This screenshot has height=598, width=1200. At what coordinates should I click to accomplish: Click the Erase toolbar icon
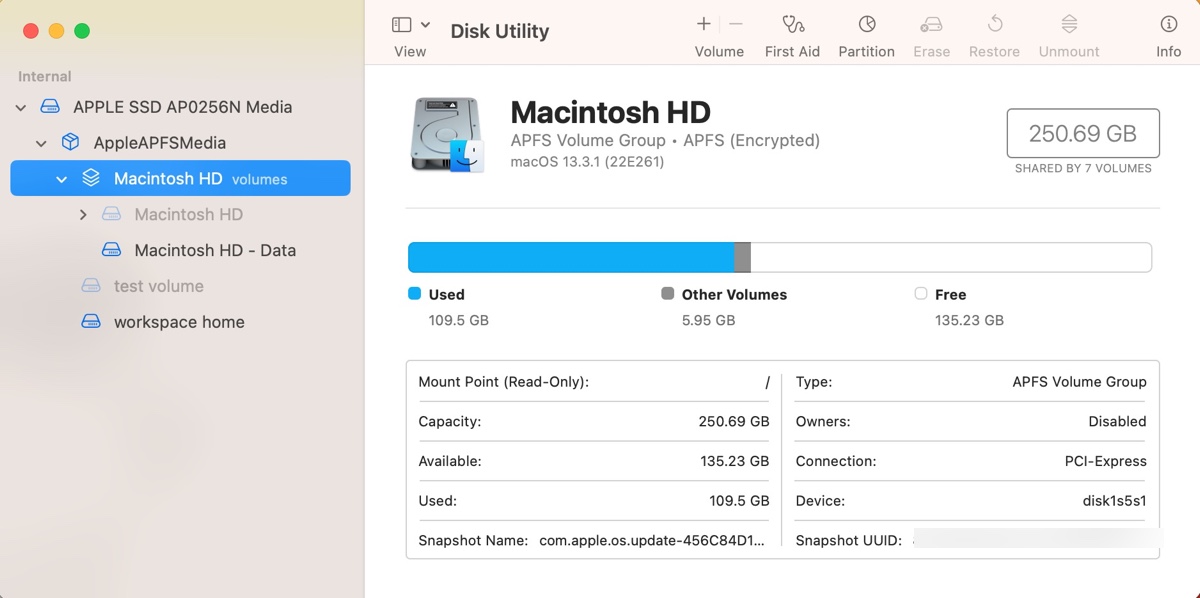pyautogui.click(x=931, y=25)
